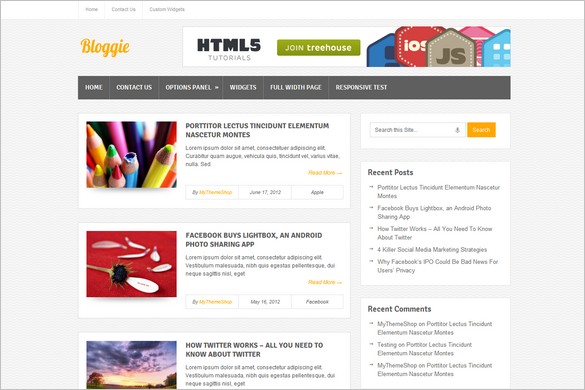Open Custom Widgets in the top bar
This screenshot has width=585, height=390.
[x=167, y=9]
